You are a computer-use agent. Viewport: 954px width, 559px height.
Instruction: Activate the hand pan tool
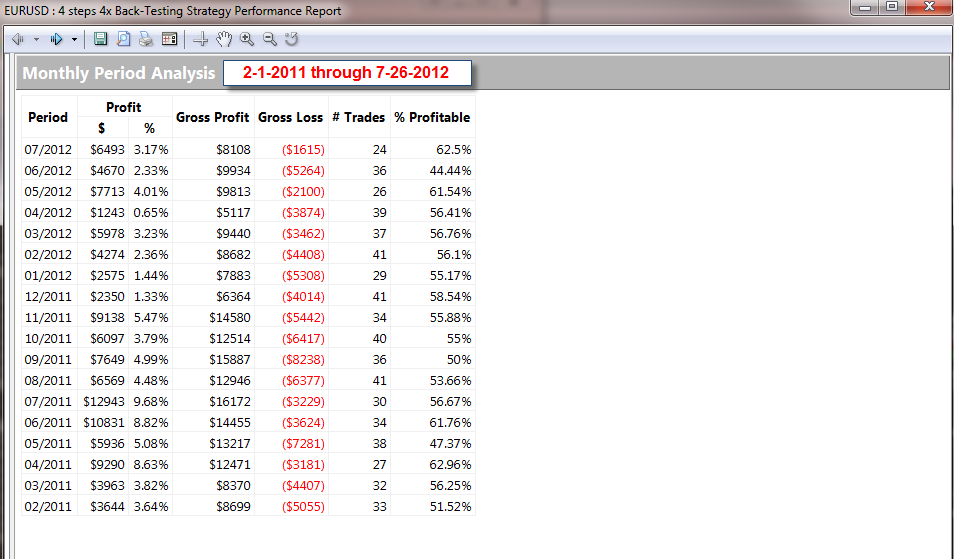point(224,39)
